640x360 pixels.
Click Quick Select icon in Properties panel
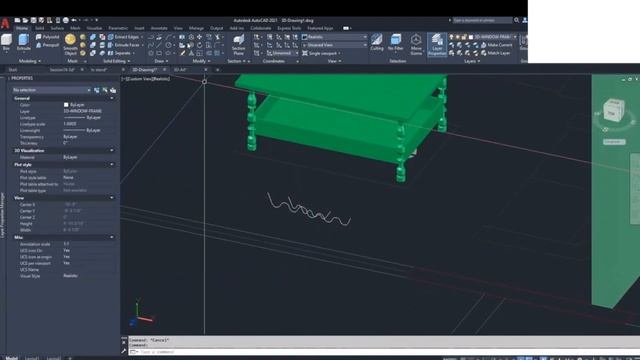coord(97,90)
